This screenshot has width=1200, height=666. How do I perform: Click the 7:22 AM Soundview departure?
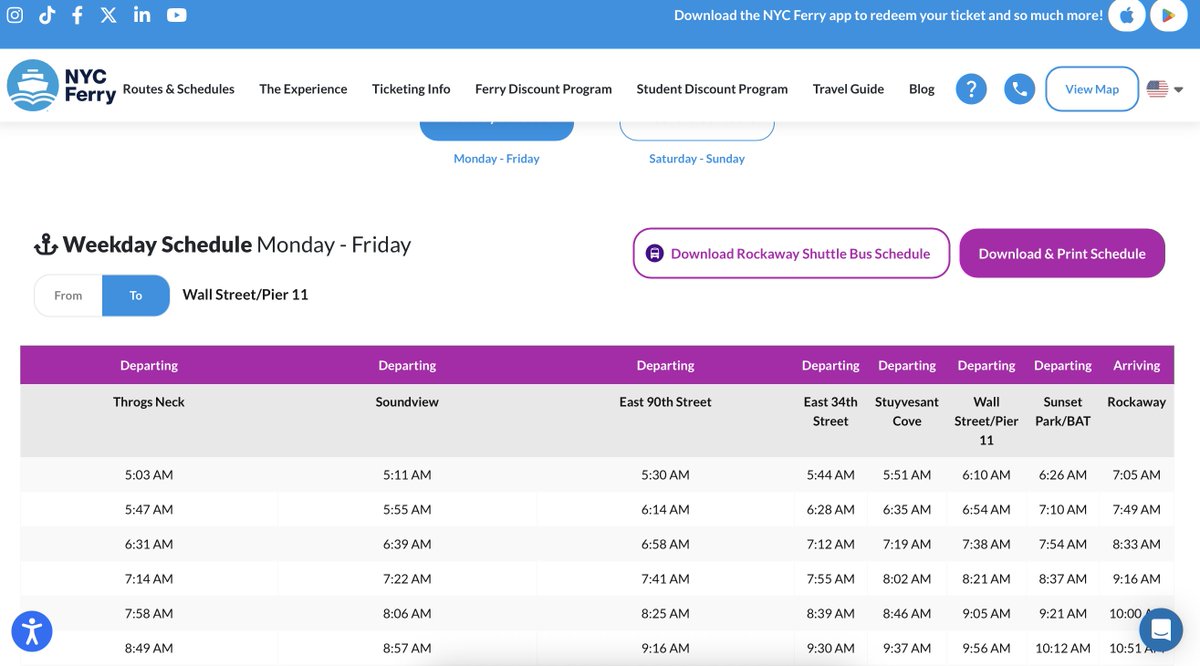[x=407, y=578]
